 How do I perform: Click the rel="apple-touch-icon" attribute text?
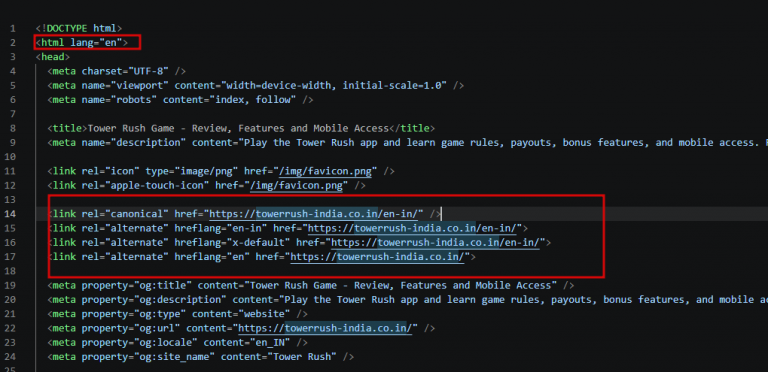[x=145, y=186]
